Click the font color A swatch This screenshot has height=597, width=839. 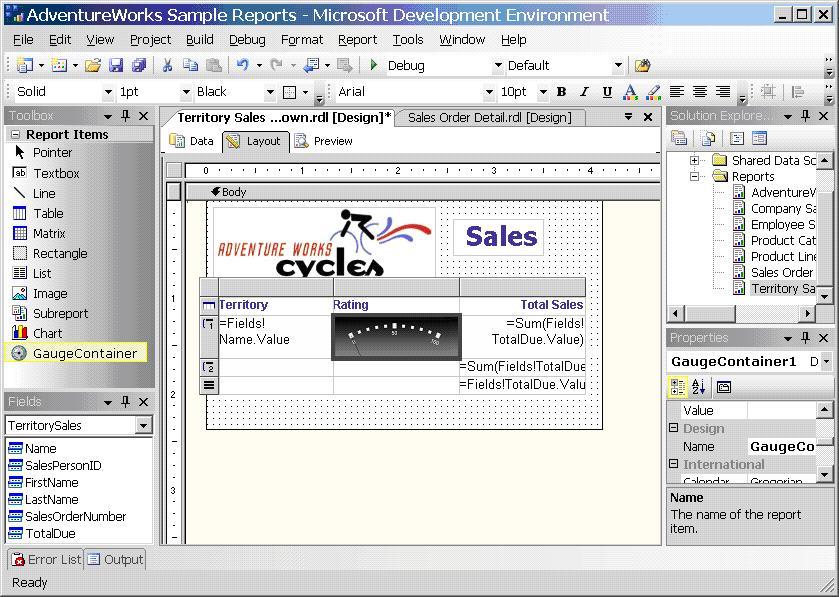(x=630, y=92)
